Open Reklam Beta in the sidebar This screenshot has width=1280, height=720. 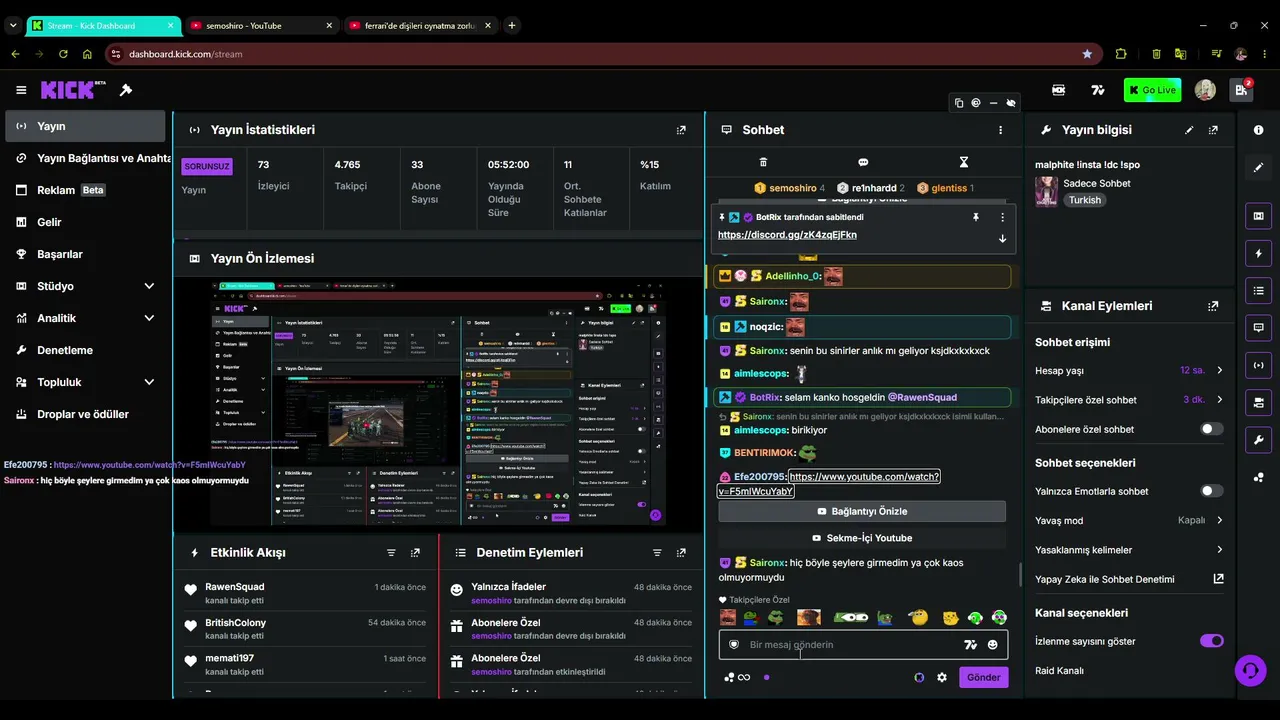click(85, 190)
